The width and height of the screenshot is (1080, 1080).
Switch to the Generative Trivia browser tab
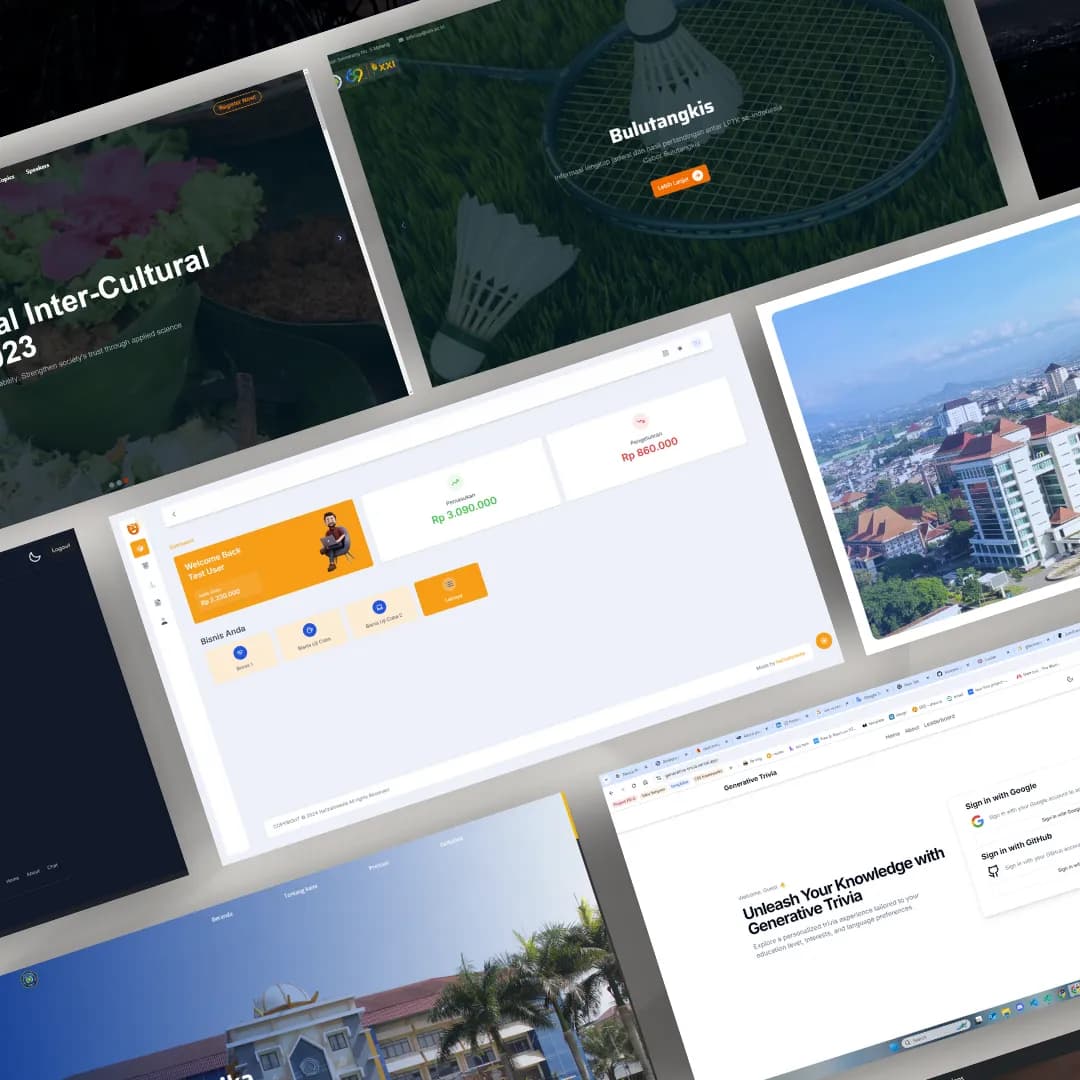point(660,762)
